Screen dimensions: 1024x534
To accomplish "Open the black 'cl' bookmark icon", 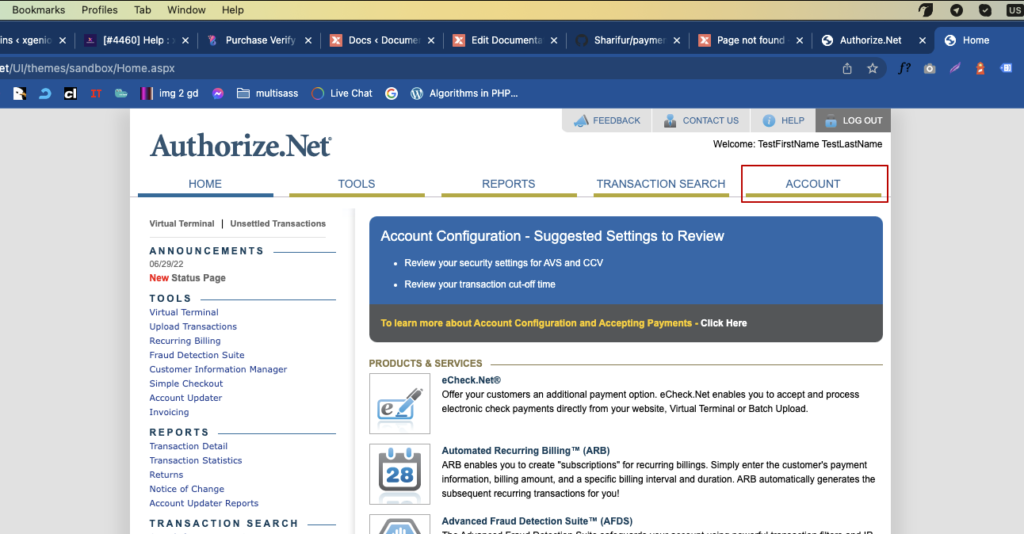I will [x=71, y=93].
